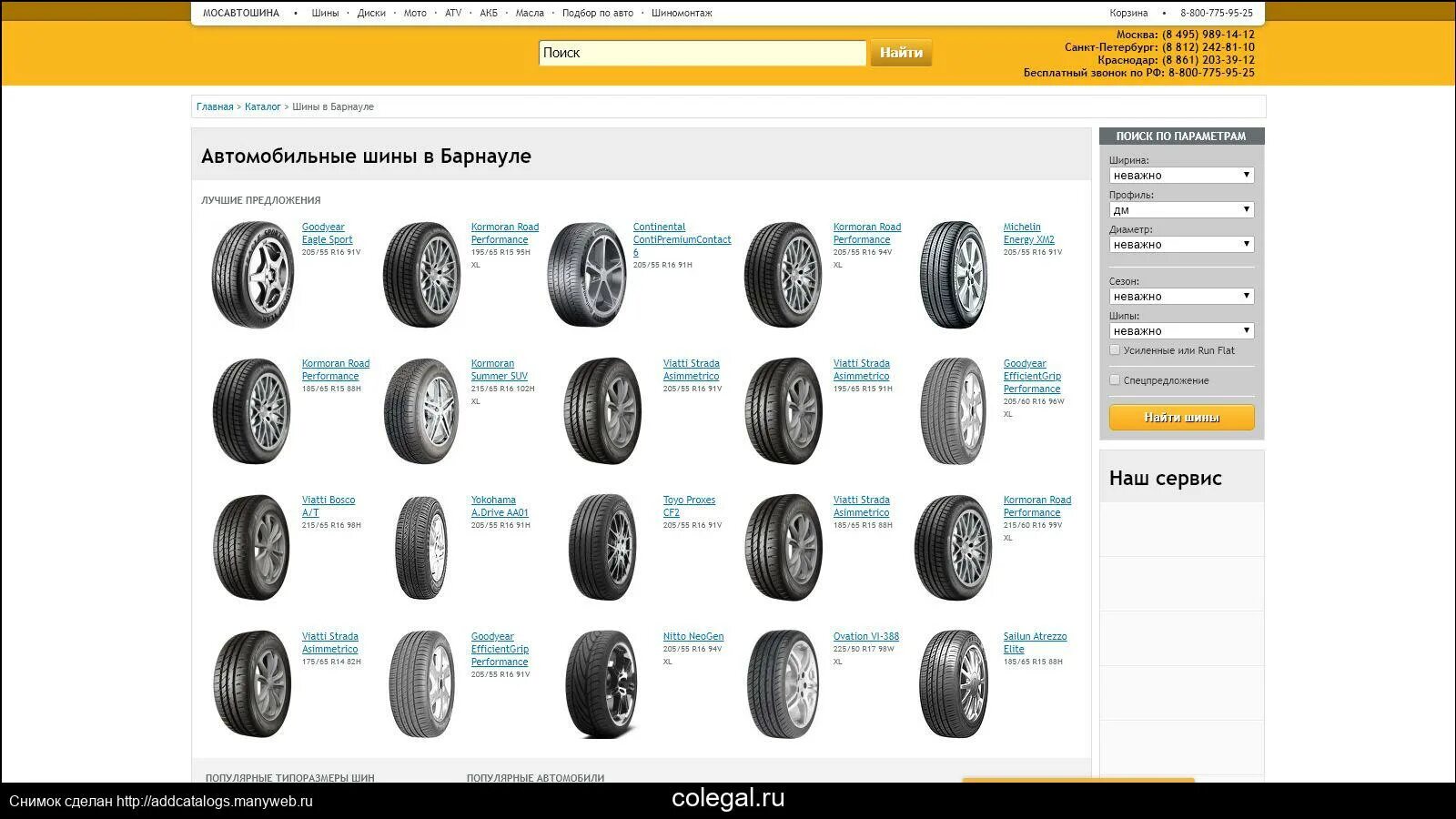Open the Шины menu item

tap(325, 13)
